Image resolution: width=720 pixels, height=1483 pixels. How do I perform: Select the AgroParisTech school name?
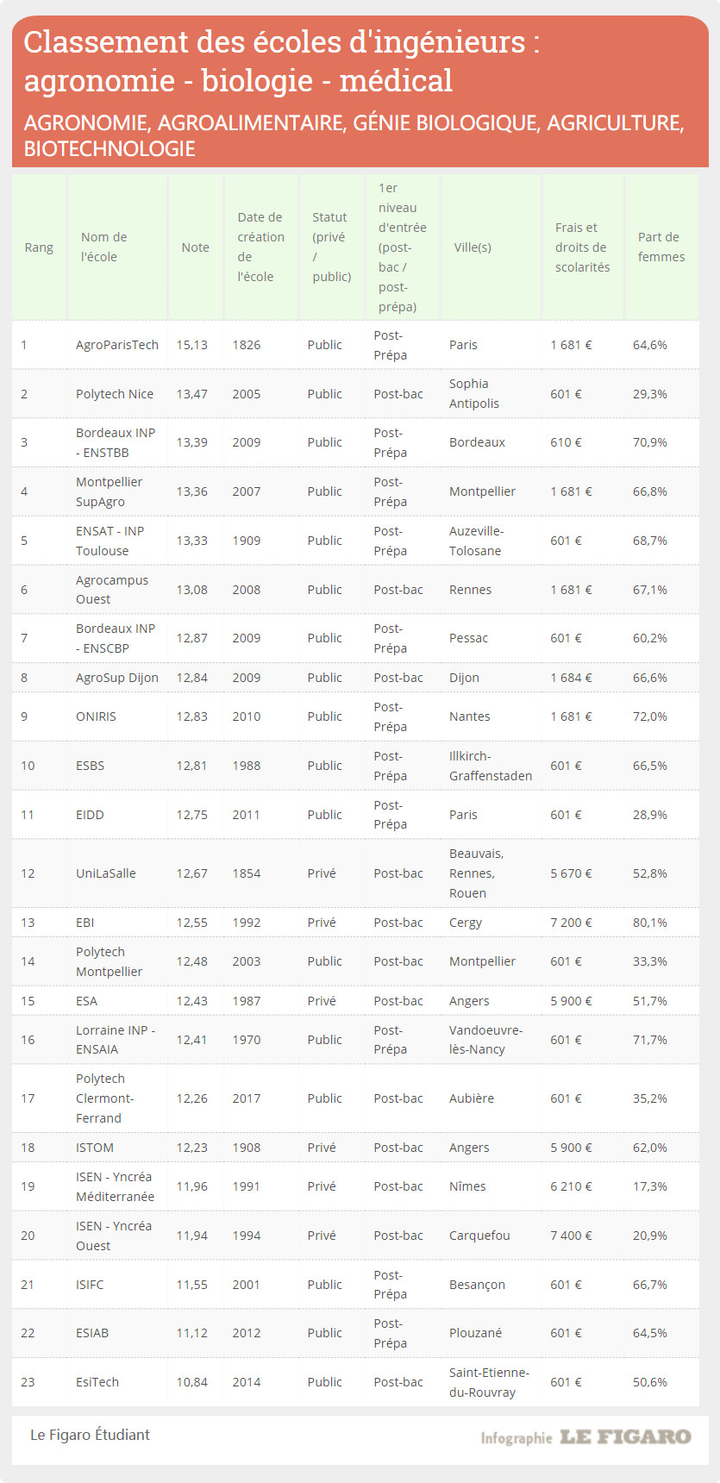tap(117, 345)
